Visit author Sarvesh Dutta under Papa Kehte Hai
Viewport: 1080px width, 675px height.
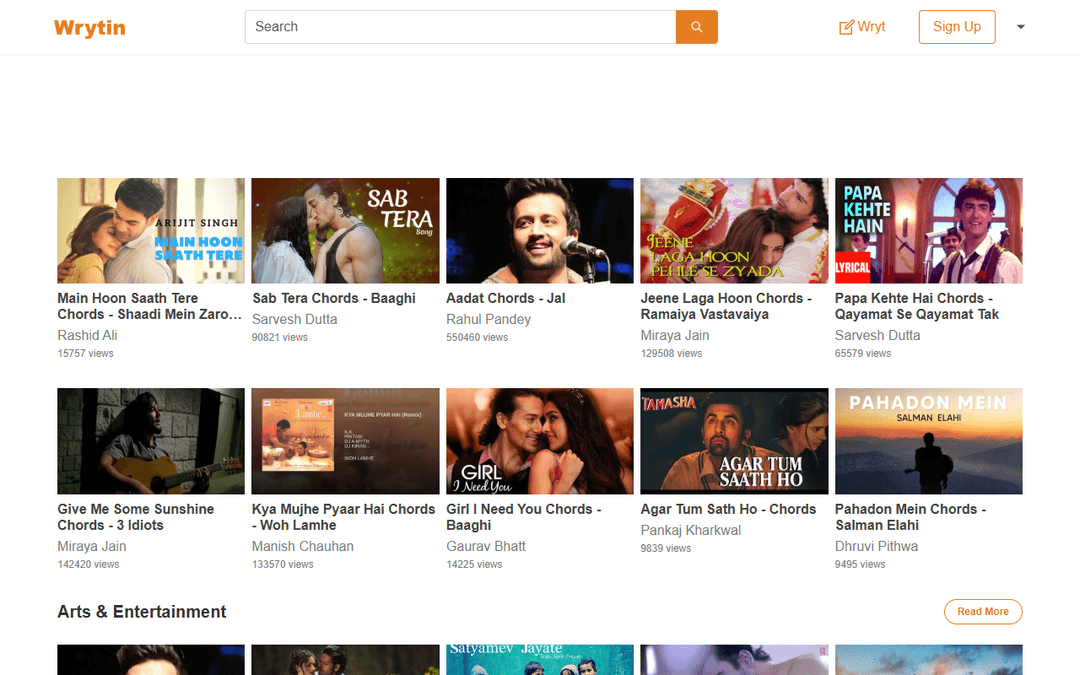(x=878, y=335)
